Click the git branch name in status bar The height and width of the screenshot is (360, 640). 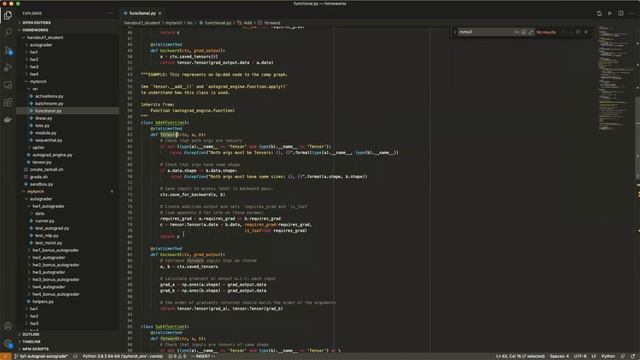click(42, 356)
